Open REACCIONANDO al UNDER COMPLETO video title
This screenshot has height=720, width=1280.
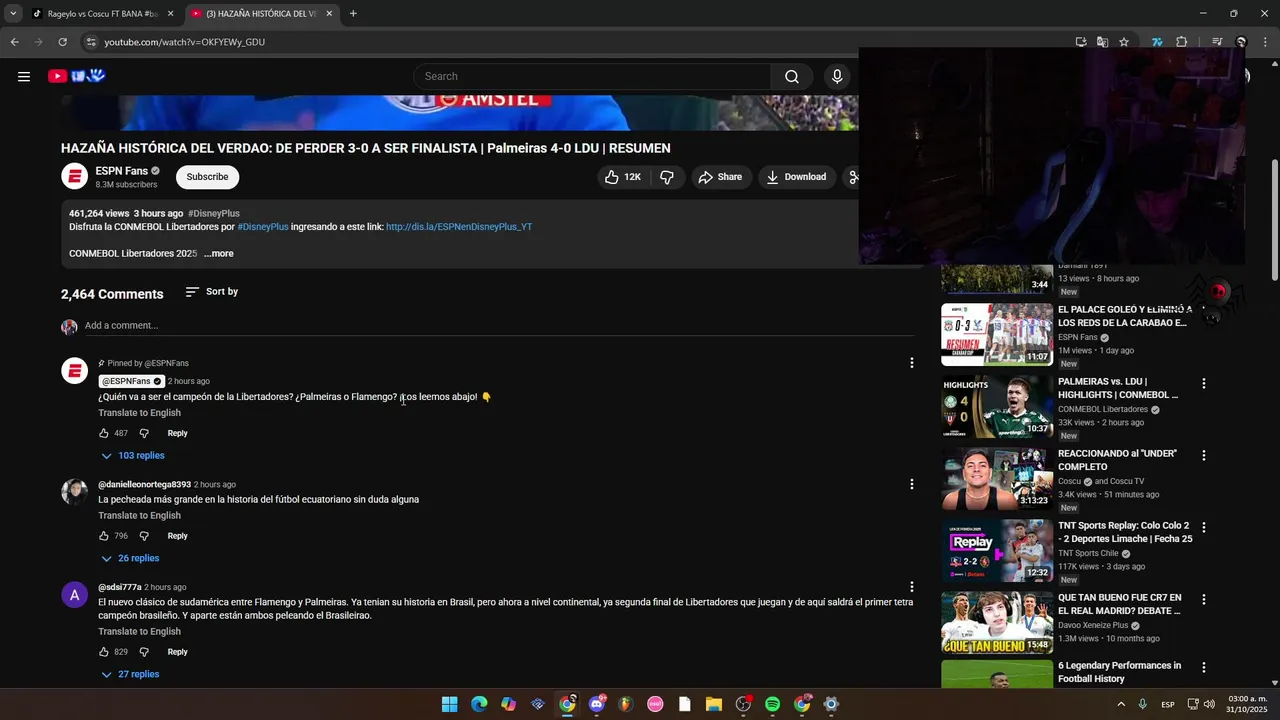click(1117, 460)
